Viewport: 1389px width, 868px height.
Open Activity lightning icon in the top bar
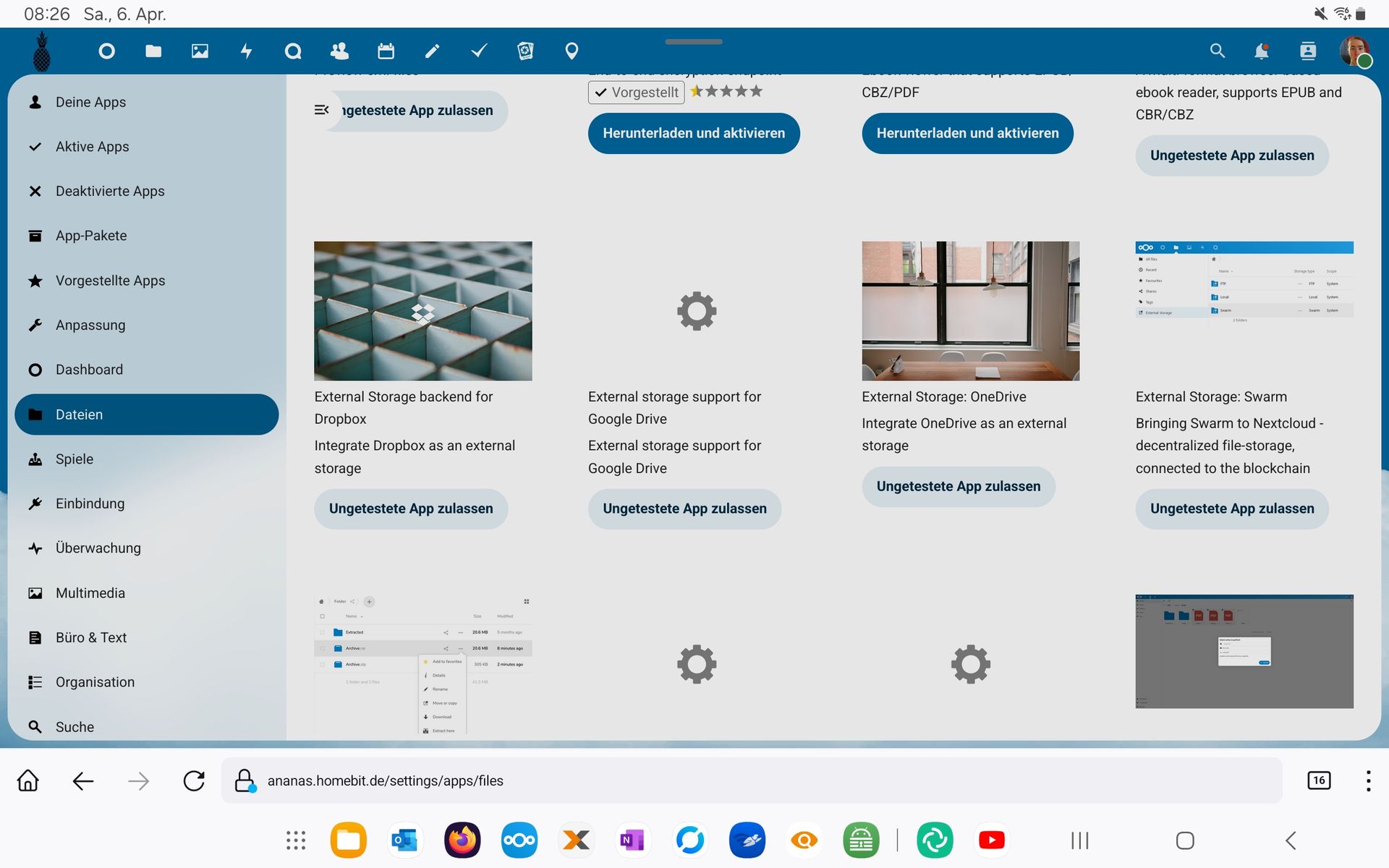(247, 51)
